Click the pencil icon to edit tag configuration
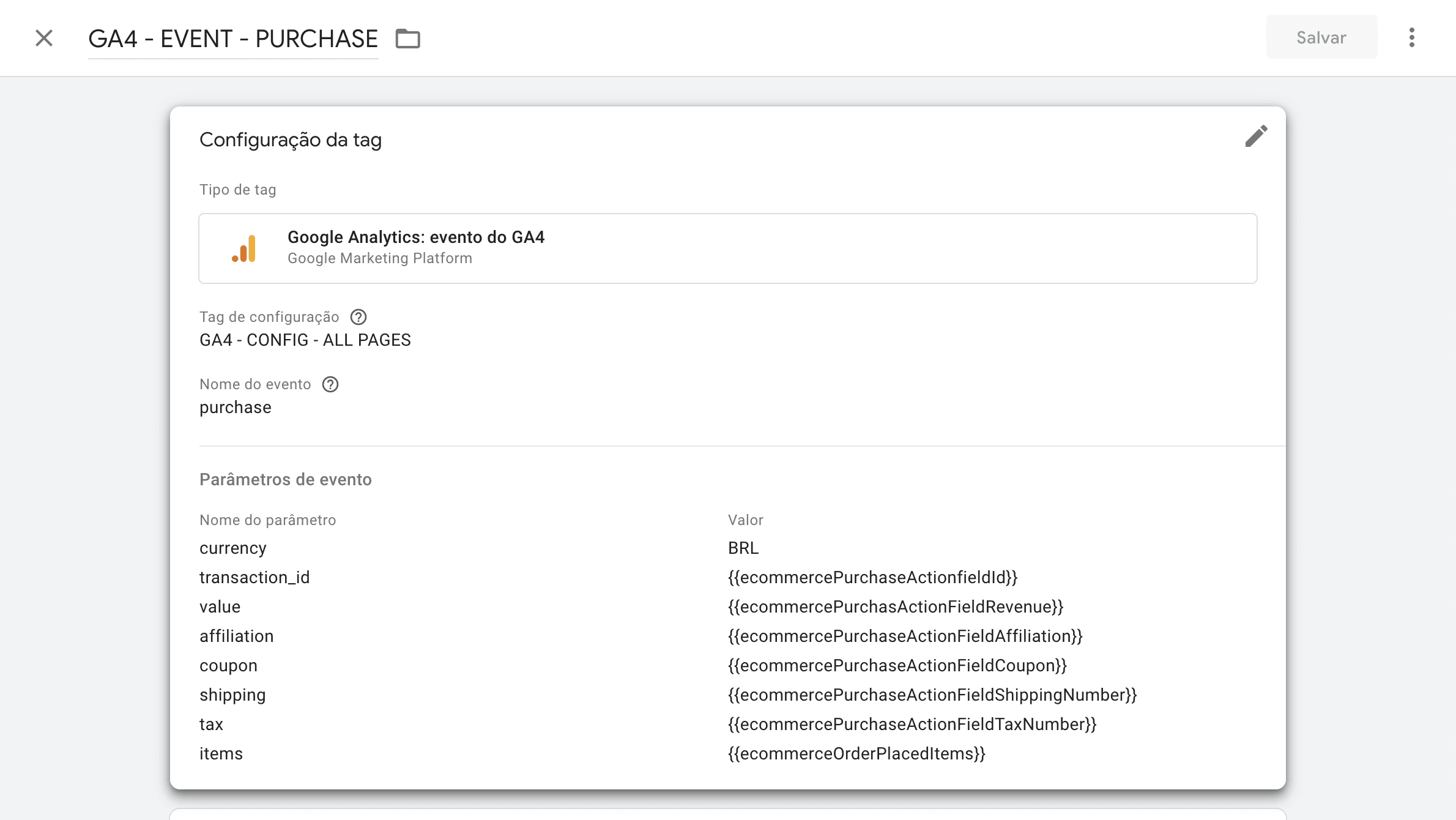The width and height of the screenshot is (1456, 820). coord(1256,136)
